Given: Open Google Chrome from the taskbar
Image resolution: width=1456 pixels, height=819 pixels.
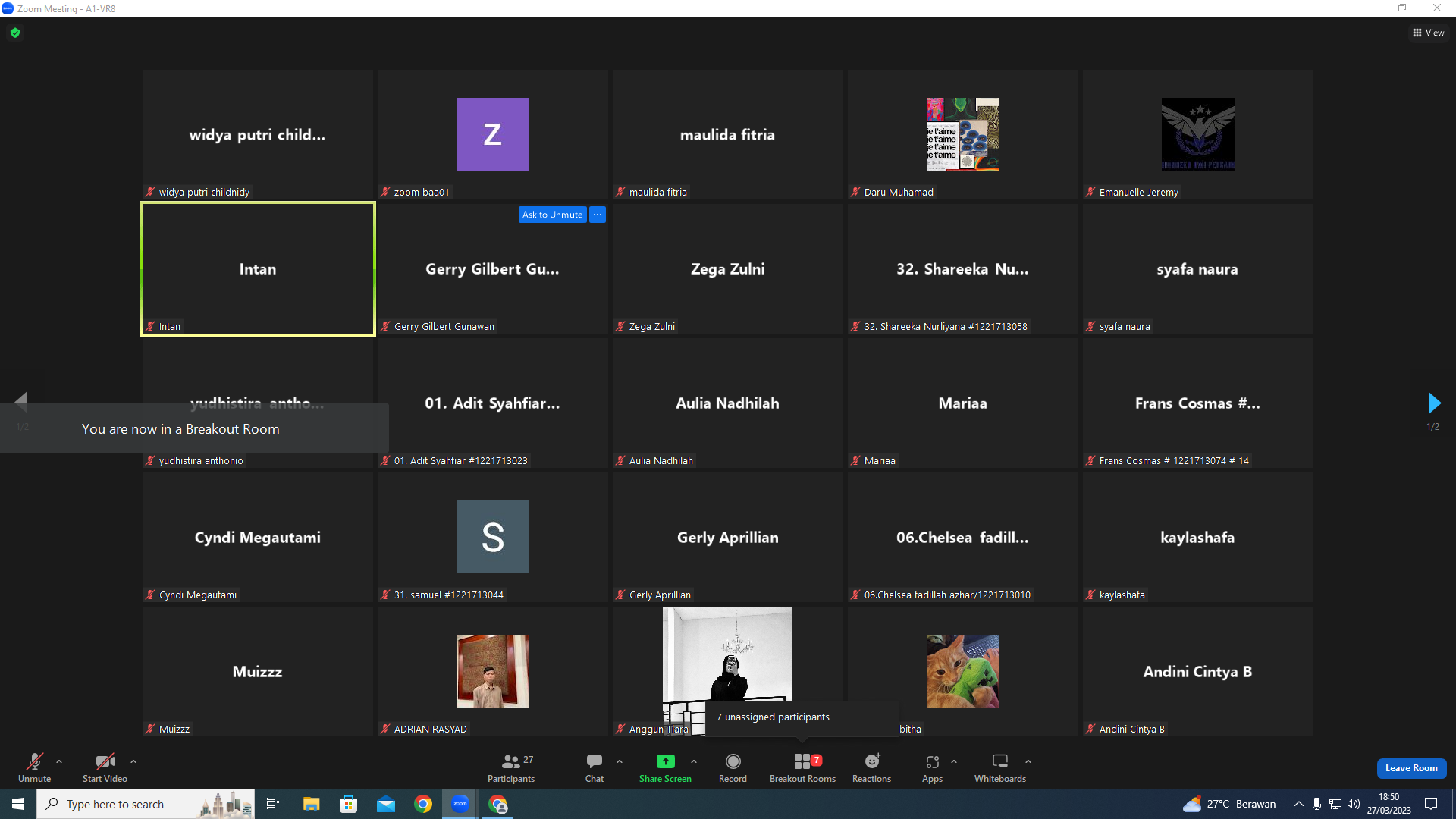Looking at the screenshot, I should click(423, 804).
